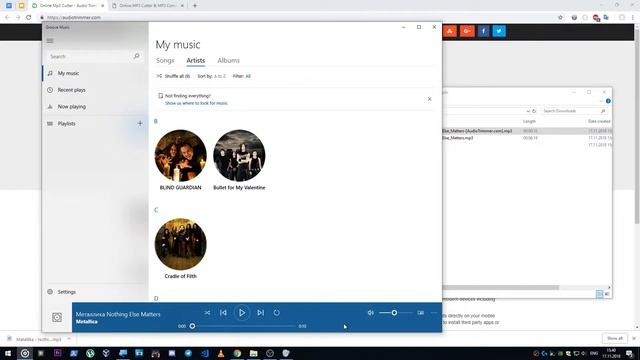The height and width of the screenshot is (360, 640).
Task: Click the Twitter share button on webpage
Action: (x=499, y=31)
